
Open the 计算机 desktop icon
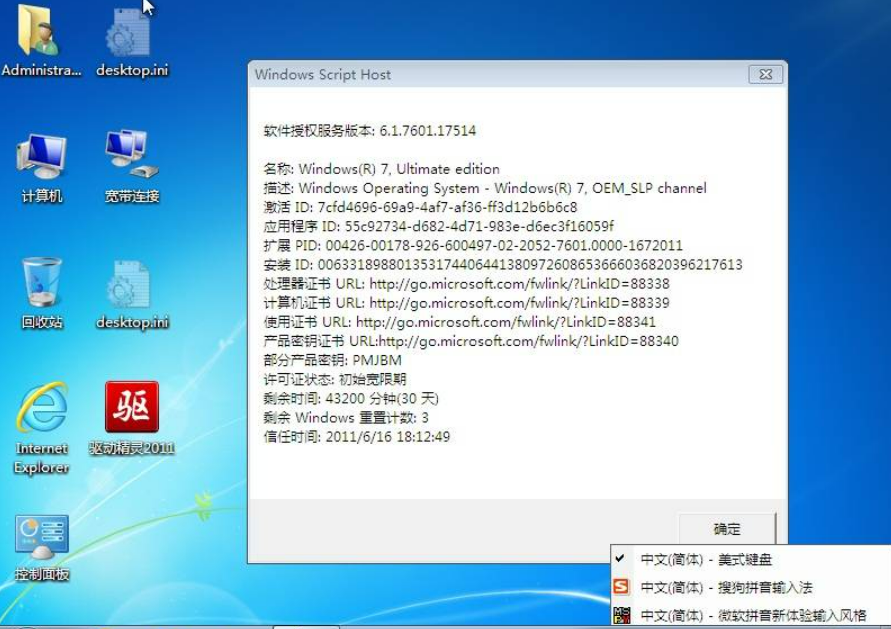[x=41, y=168]
